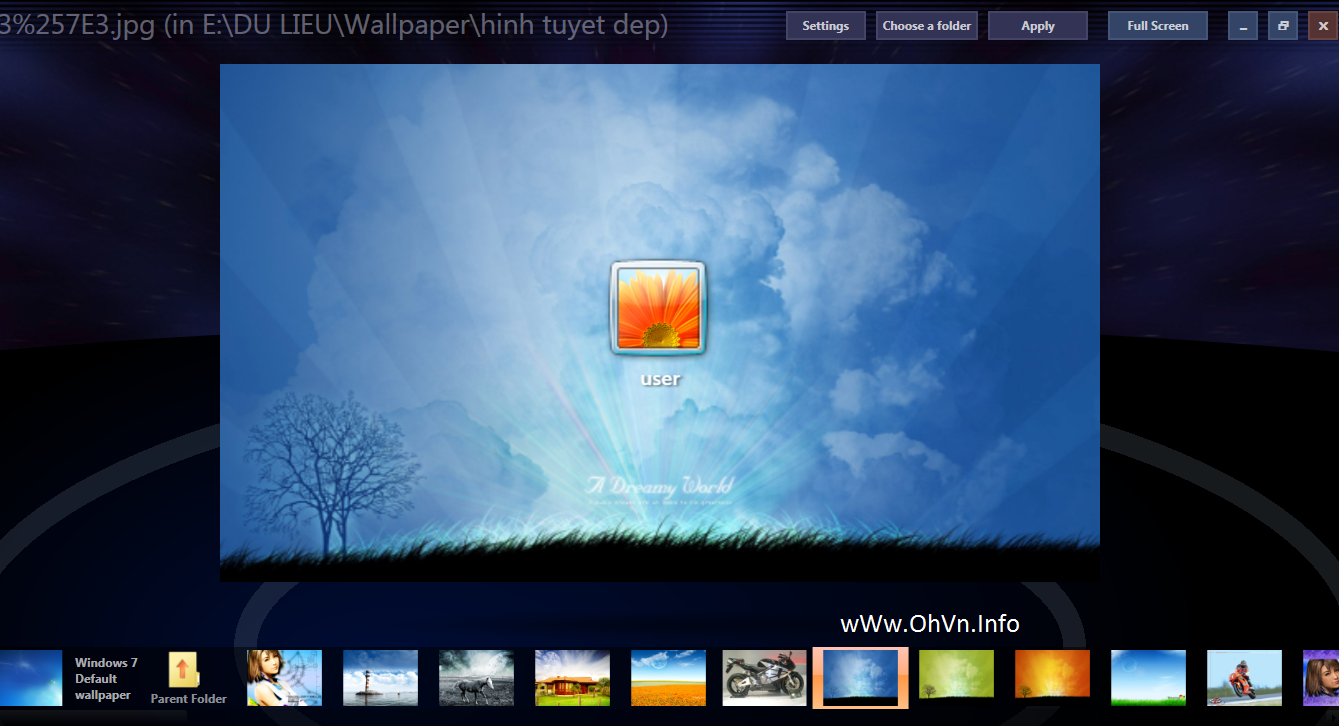
Task: Select the anime girl with blue background thumbnail
Action: tap(285, 678)
